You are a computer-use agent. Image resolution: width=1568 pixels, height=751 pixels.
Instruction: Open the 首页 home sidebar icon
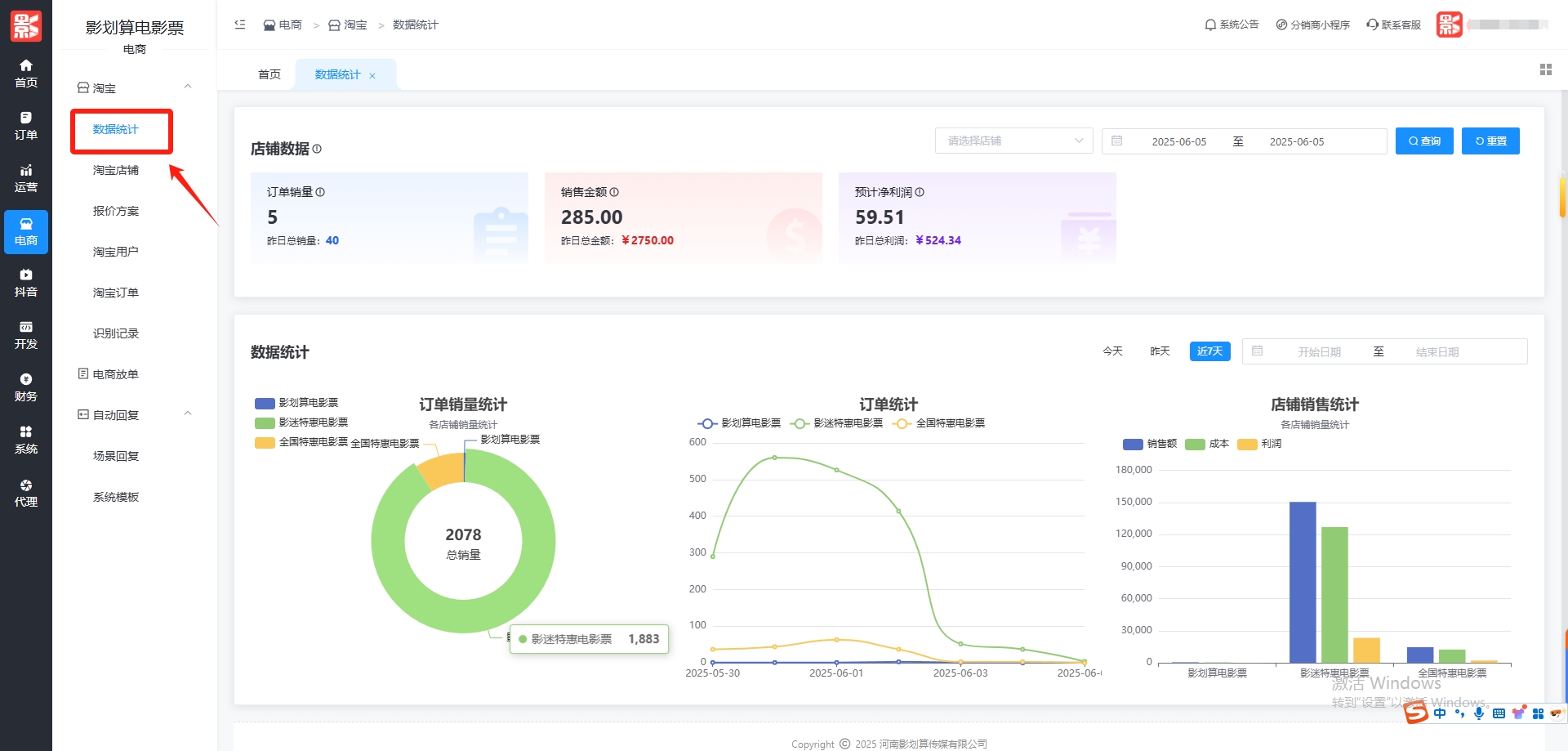[26, 74]
